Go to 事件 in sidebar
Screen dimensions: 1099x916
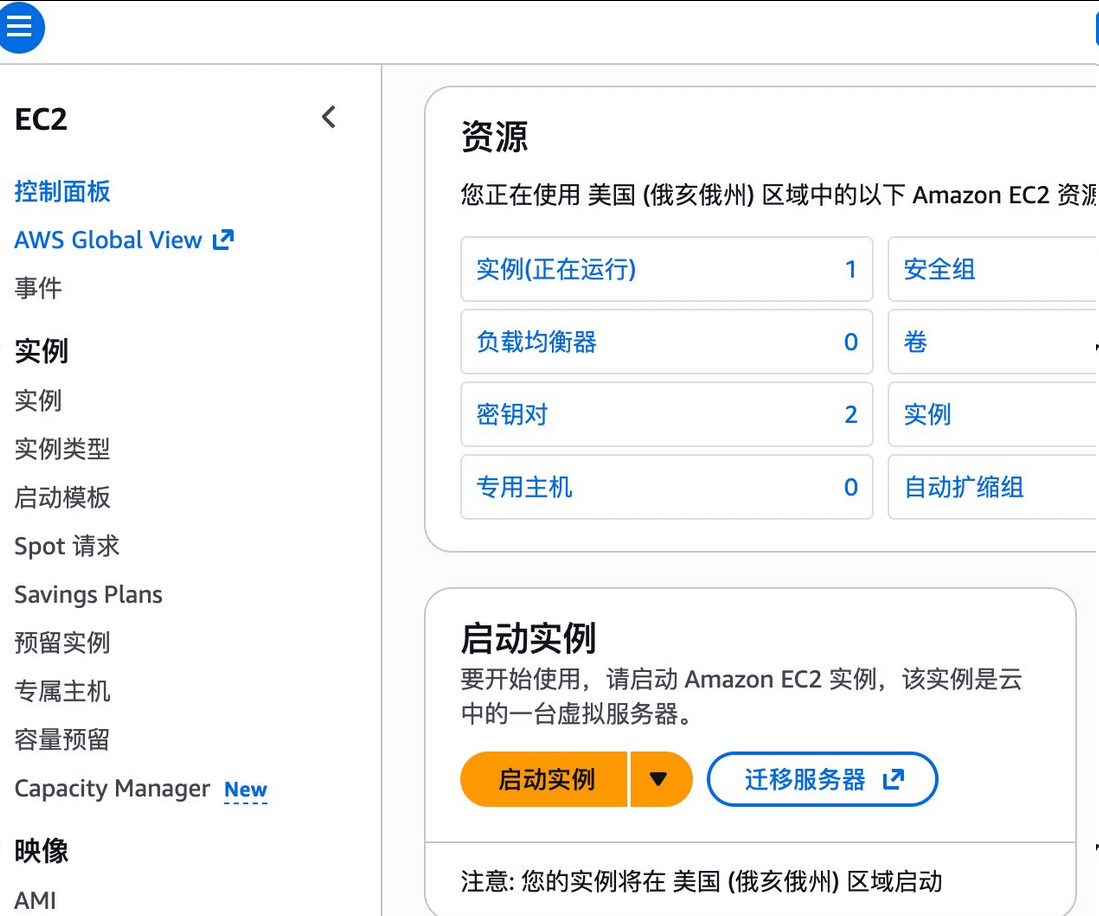point(38,289)
